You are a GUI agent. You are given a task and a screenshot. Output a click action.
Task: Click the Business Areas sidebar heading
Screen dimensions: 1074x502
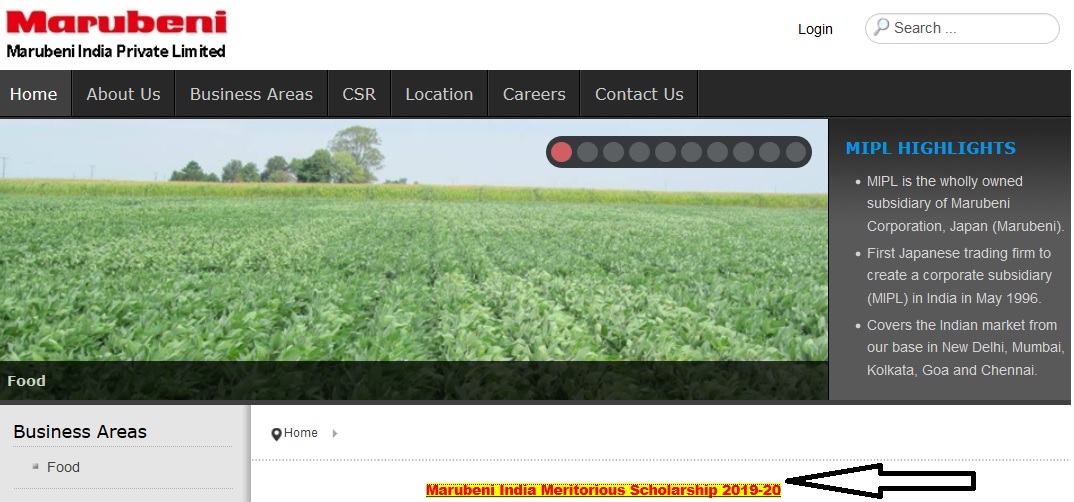[x=80, y=432]
